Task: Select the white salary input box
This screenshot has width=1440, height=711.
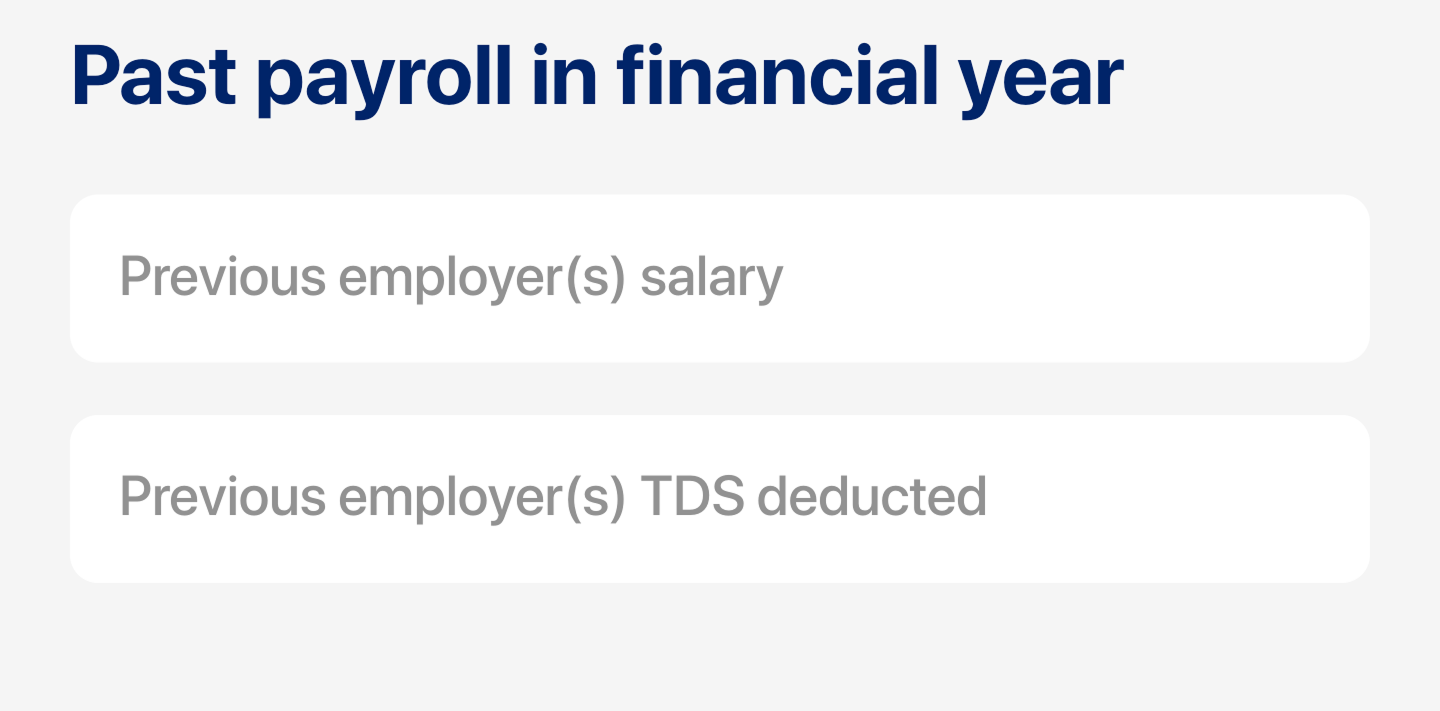Action: [x=719, y=278]
